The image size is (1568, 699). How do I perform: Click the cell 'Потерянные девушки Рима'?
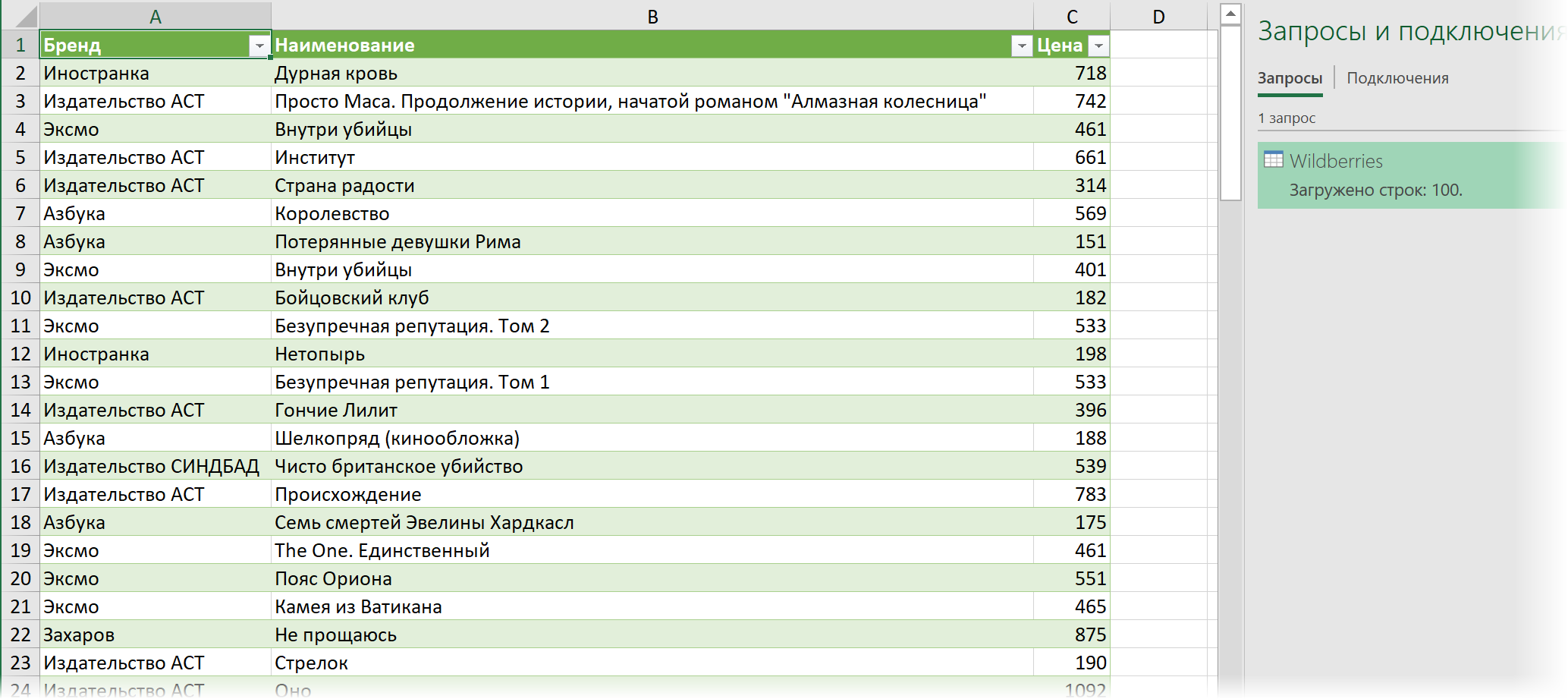[x=652, y=241]
